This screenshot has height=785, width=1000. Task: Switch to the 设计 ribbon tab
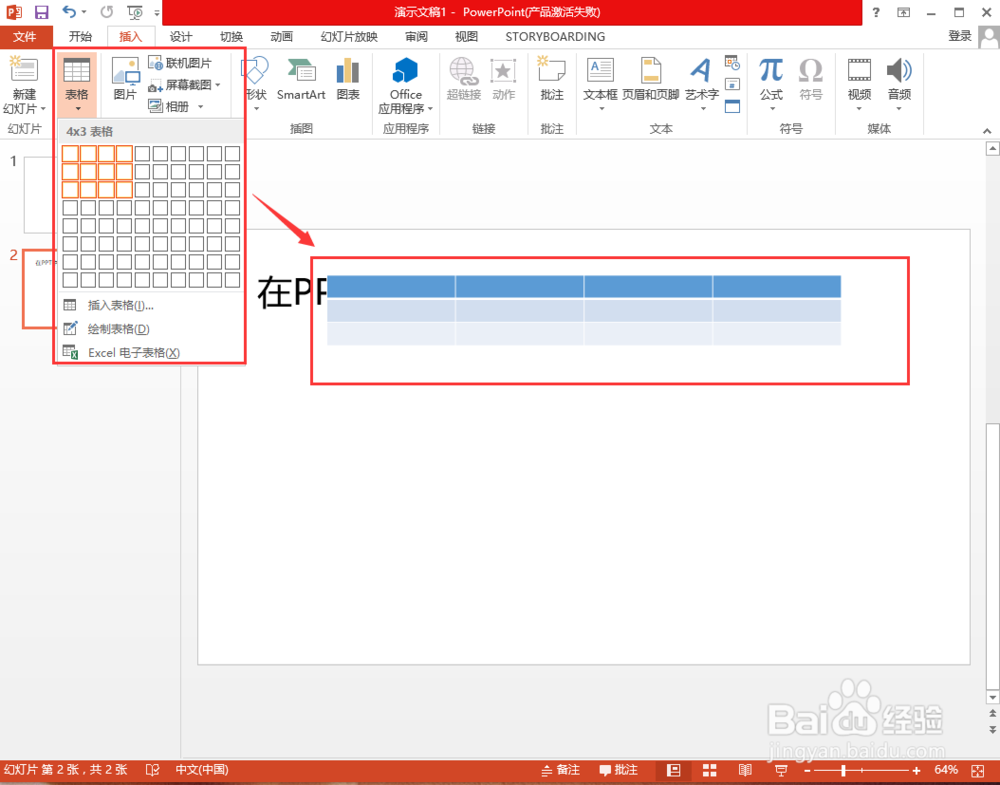[180, 36]
